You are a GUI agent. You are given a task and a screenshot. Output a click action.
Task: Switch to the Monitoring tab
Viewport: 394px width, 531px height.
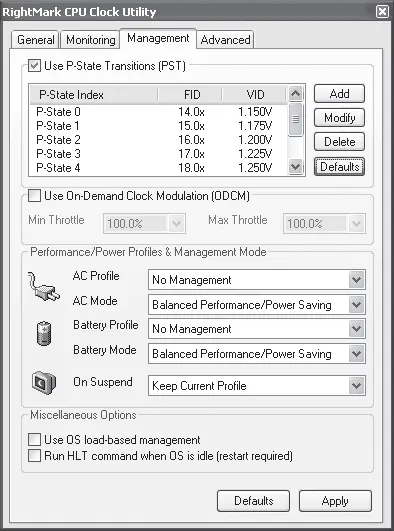[90, 40]
